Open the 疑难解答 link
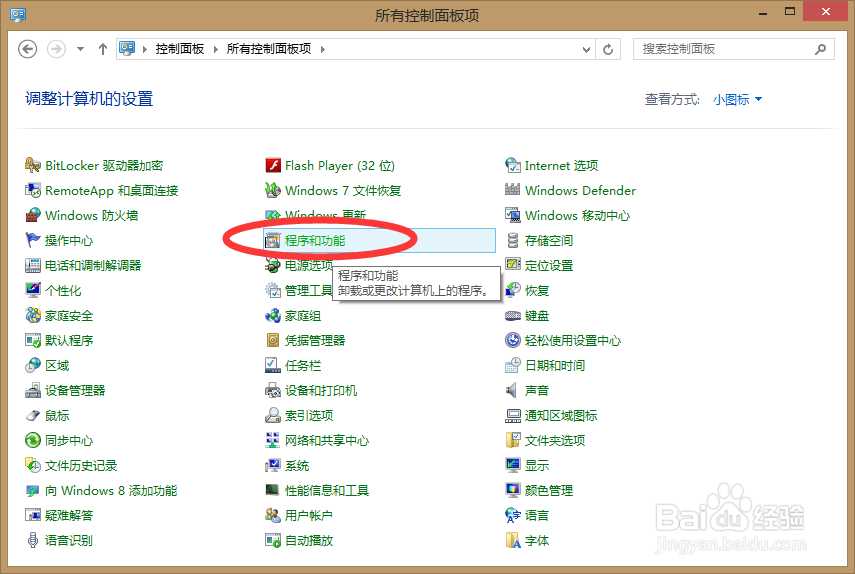 click(69, 515)
